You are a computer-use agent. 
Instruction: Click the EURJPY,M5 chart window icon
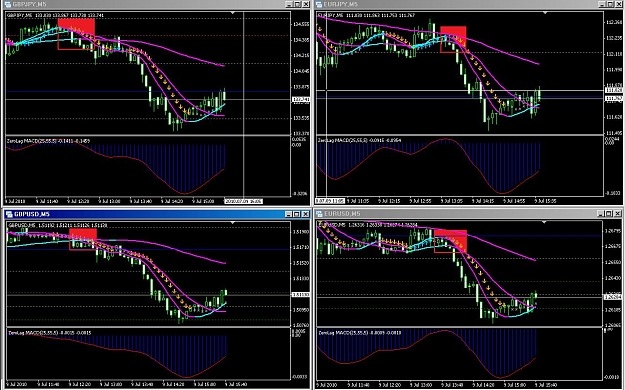(319, 4)
